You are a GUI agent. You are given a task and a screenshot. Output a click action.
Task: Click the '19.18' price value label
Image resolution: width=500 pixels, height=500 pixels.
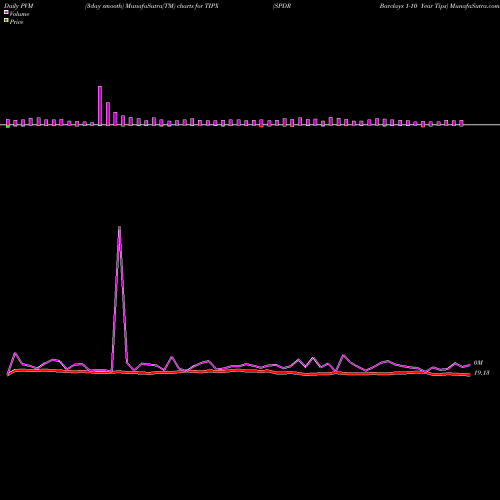(x=481, y=373)
